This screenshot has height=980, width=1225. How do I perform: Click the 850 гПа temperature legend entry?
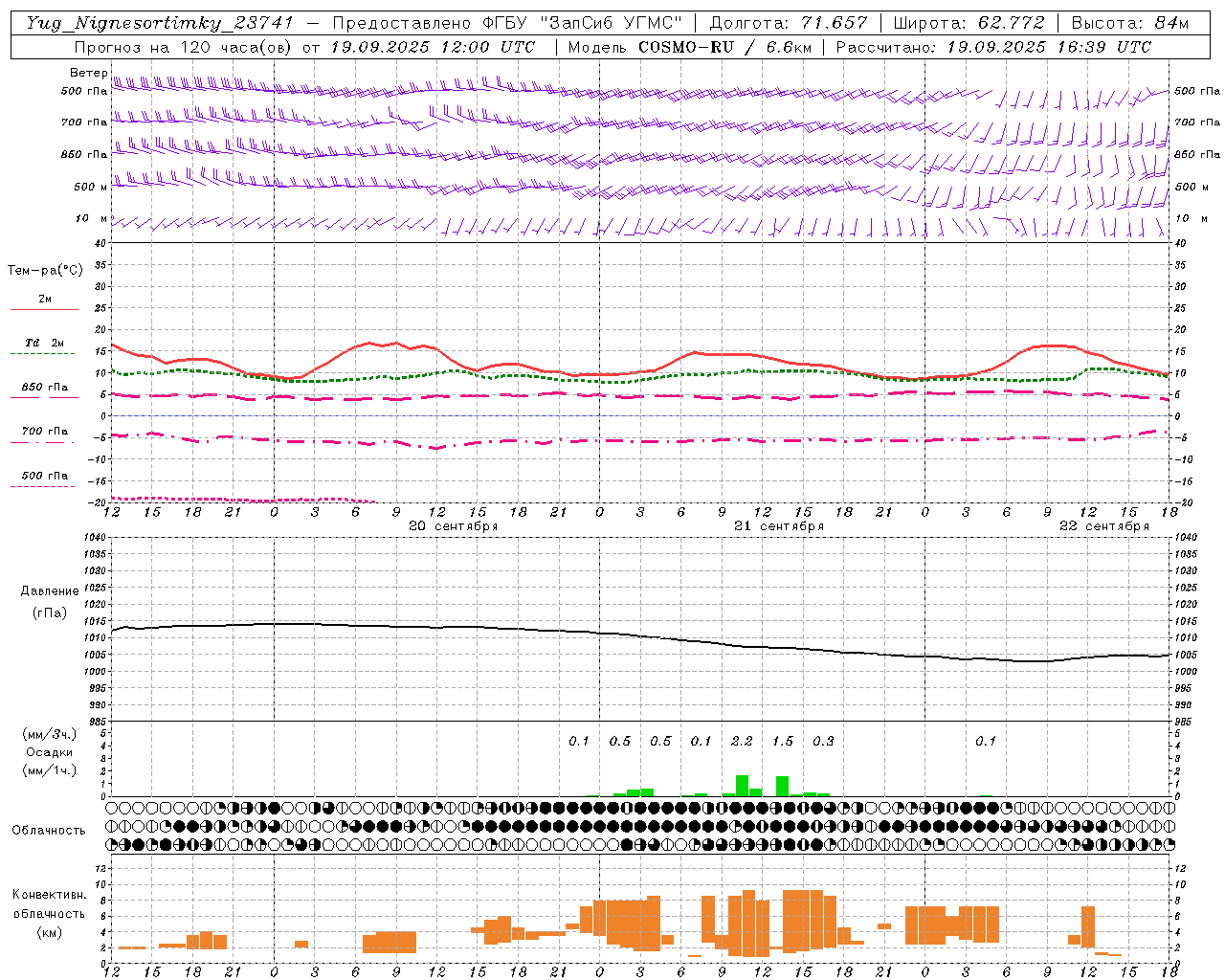pyautogui.click(x=45, y=388)
